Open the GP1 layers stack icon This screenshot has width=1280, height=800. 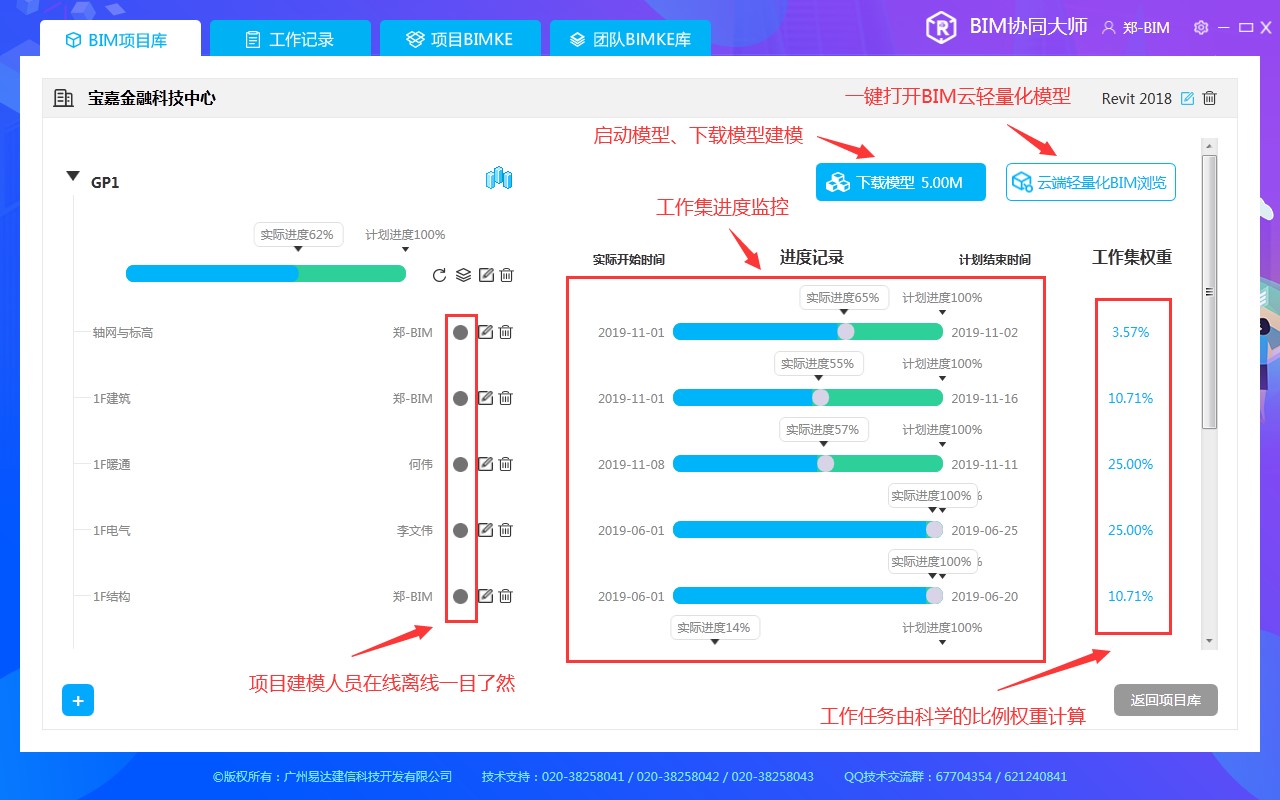click(463, 275)
